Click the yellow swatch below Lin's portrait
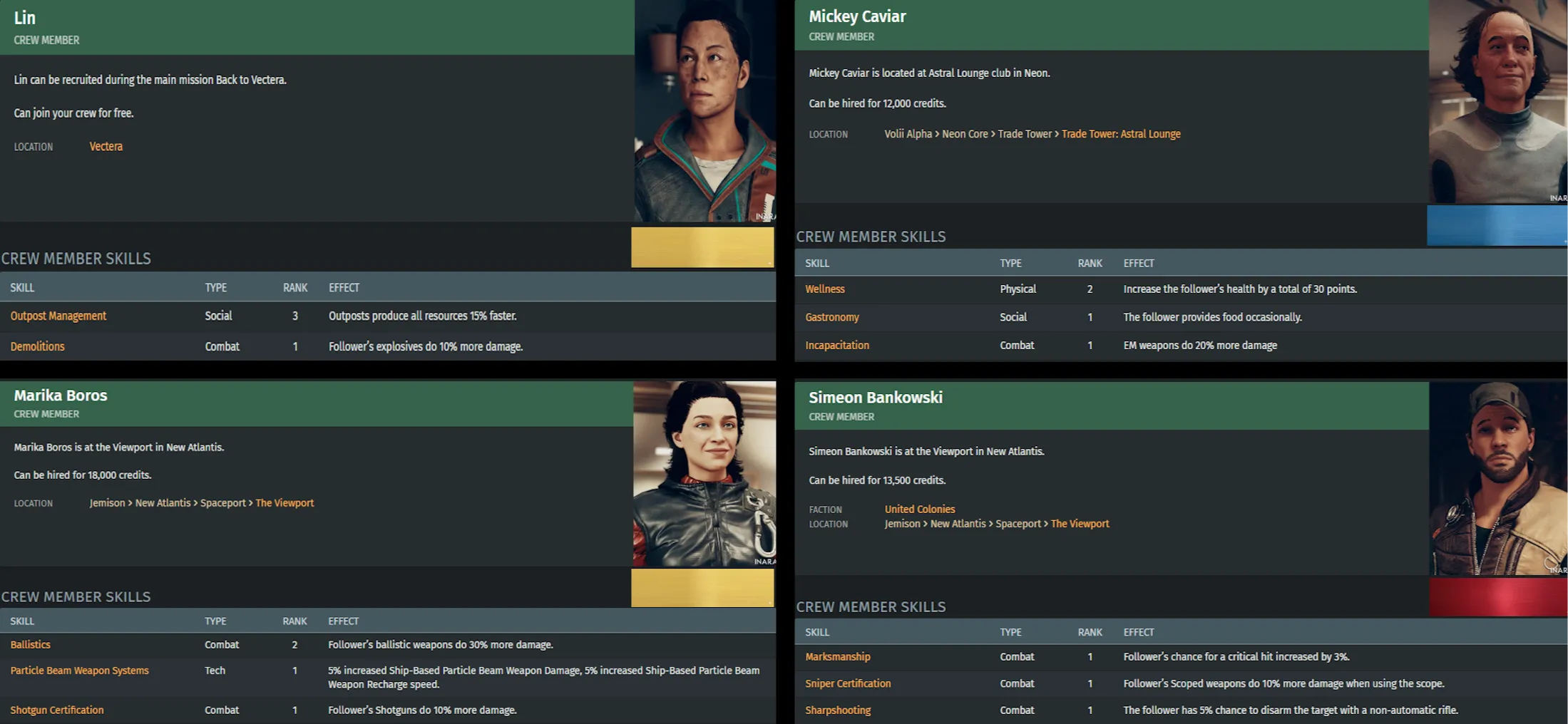 pos(702,247)
